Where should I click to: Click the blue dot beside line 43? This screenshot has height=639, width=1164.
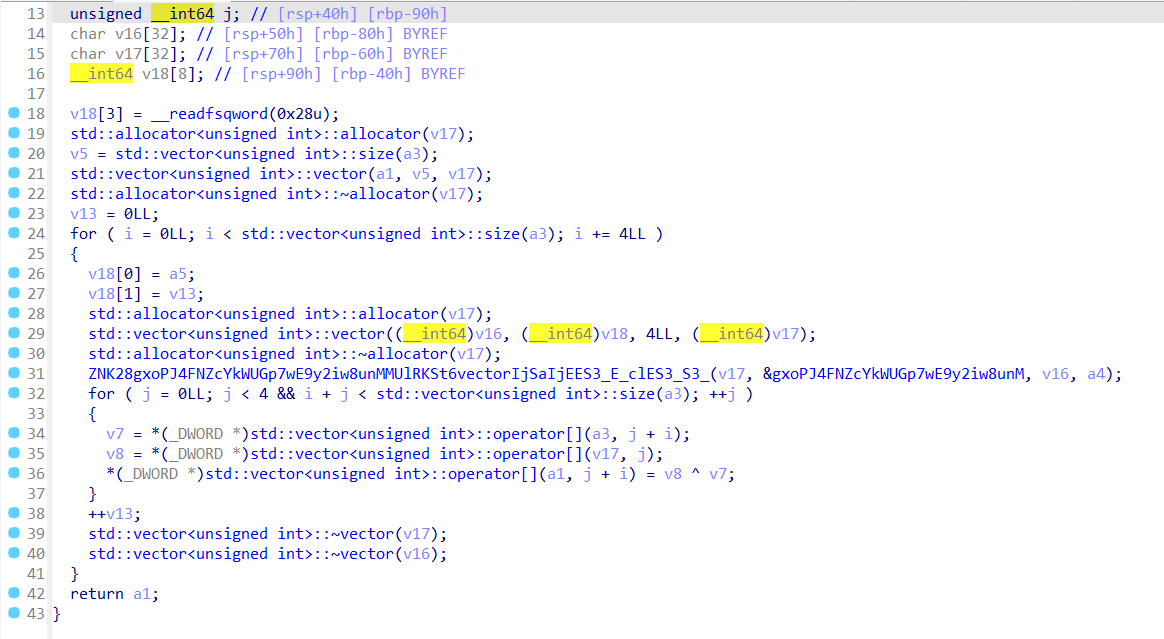point(13,613)
